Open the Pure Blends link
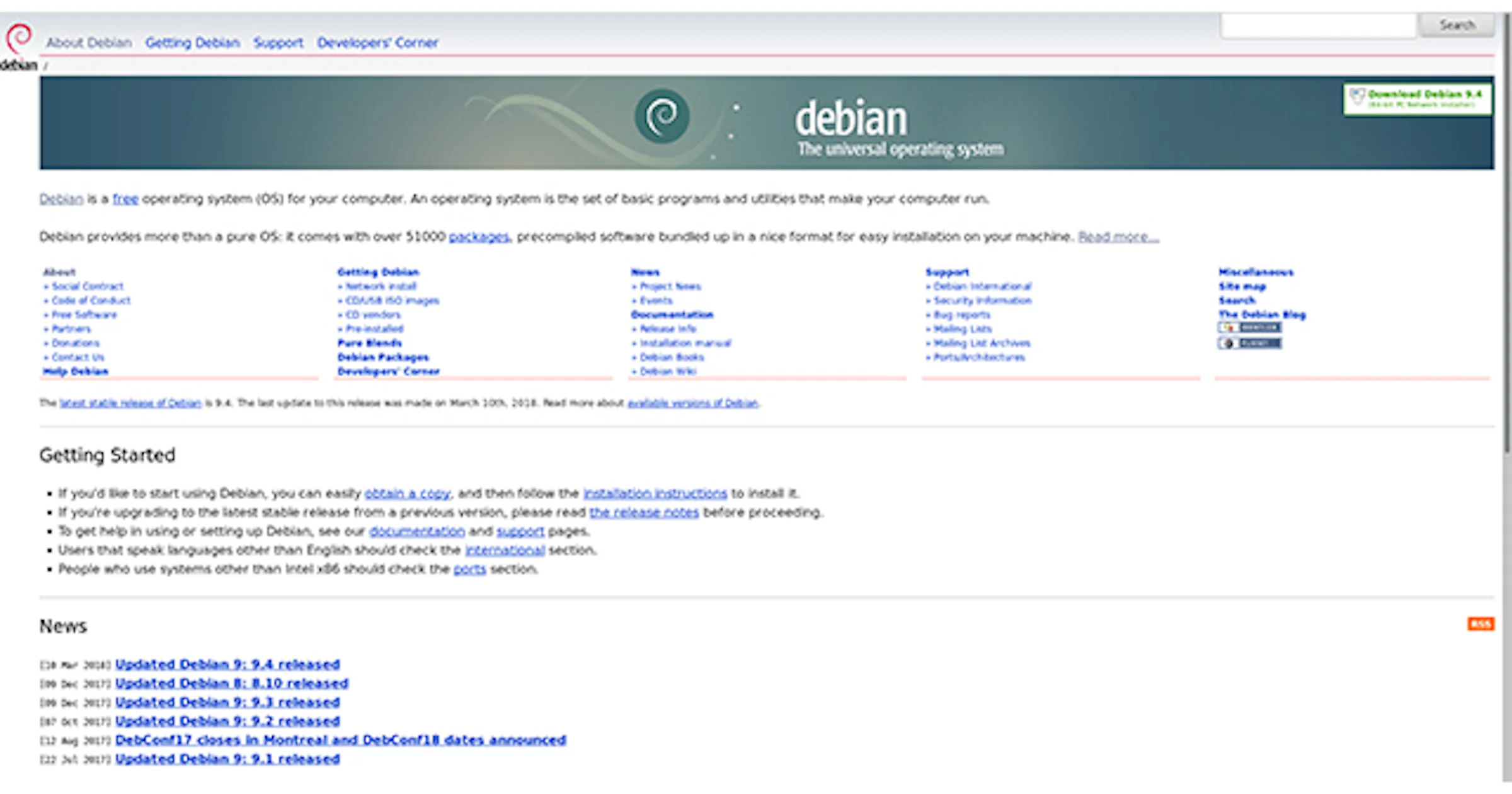 click(x=370, y=343)
